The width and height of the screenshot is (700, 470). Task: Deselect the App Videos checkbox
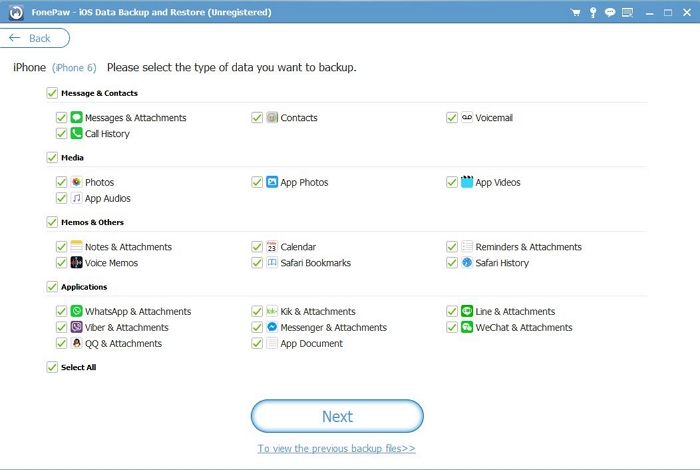coord(452,182)
